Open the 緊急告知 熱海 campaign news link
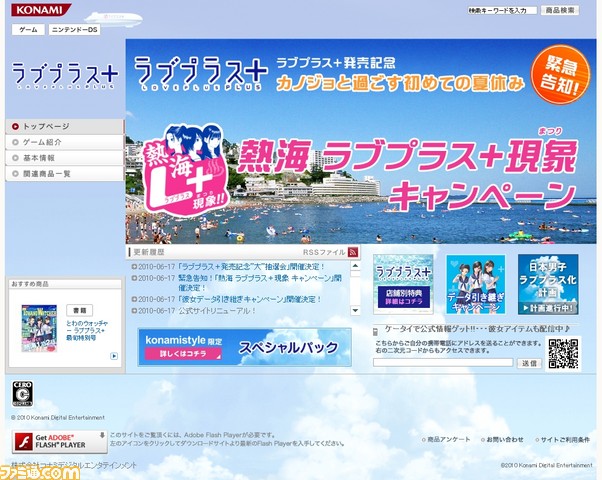 260,283
